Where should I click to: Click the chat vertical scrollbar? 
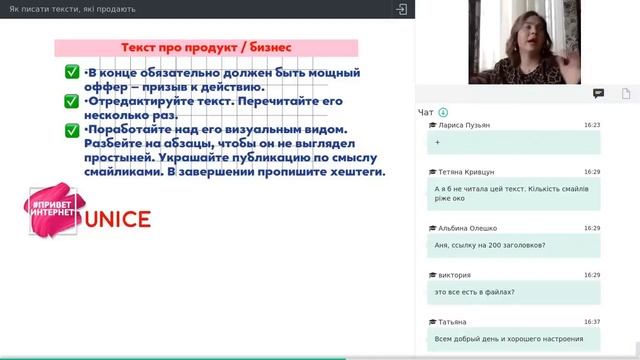pos(638,350)
